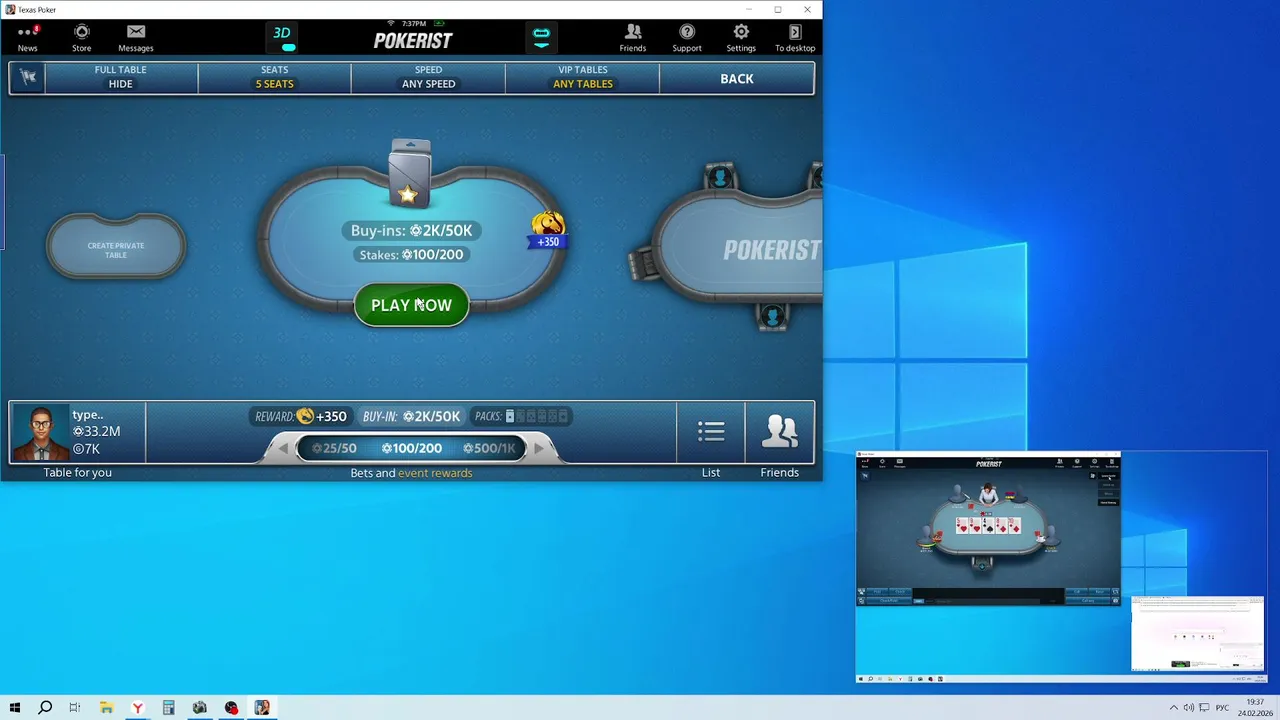Open File Explorer from taskbar

(x=107, y=708)
